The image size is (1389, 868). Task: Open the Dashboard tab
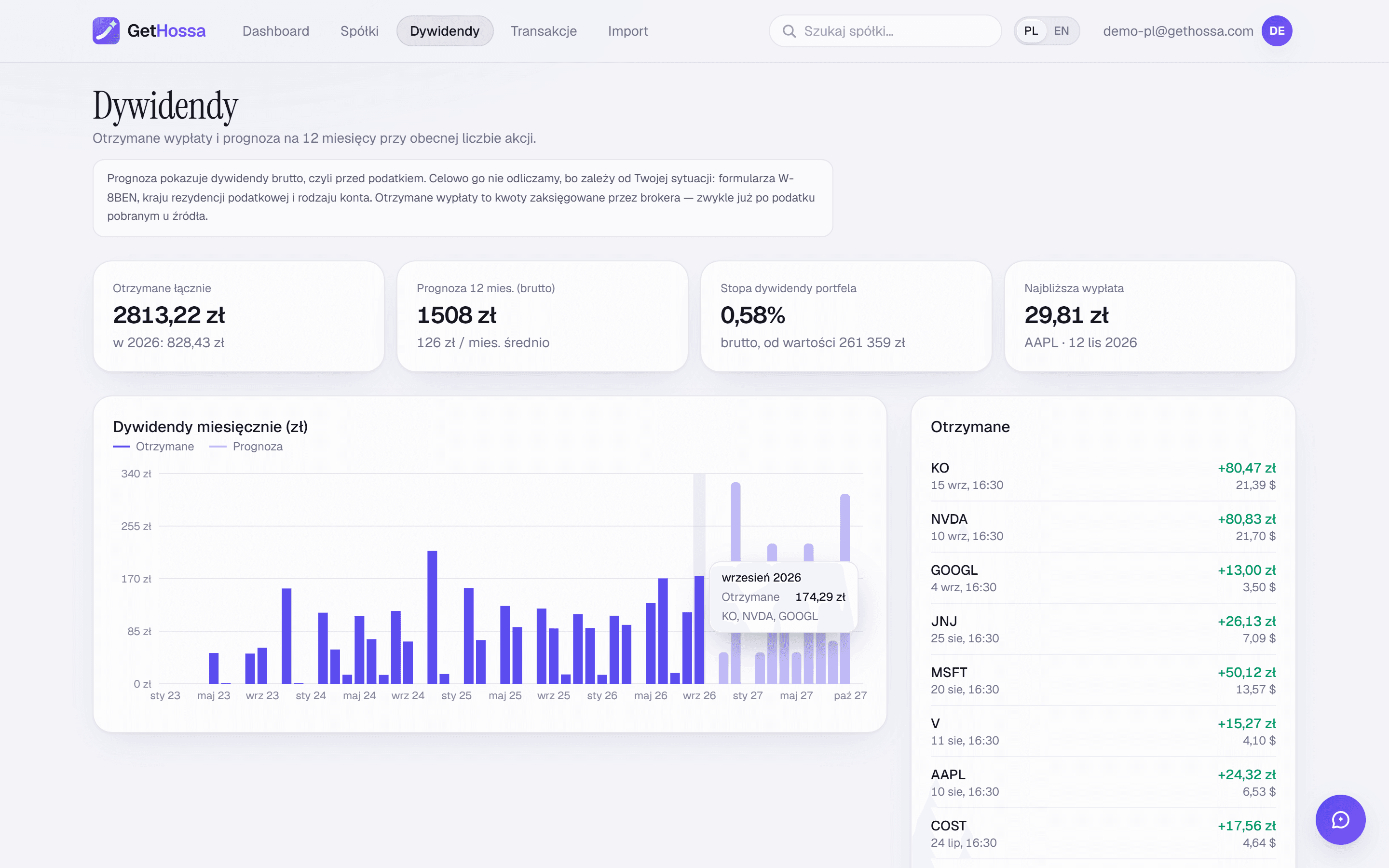coord(275,31)
